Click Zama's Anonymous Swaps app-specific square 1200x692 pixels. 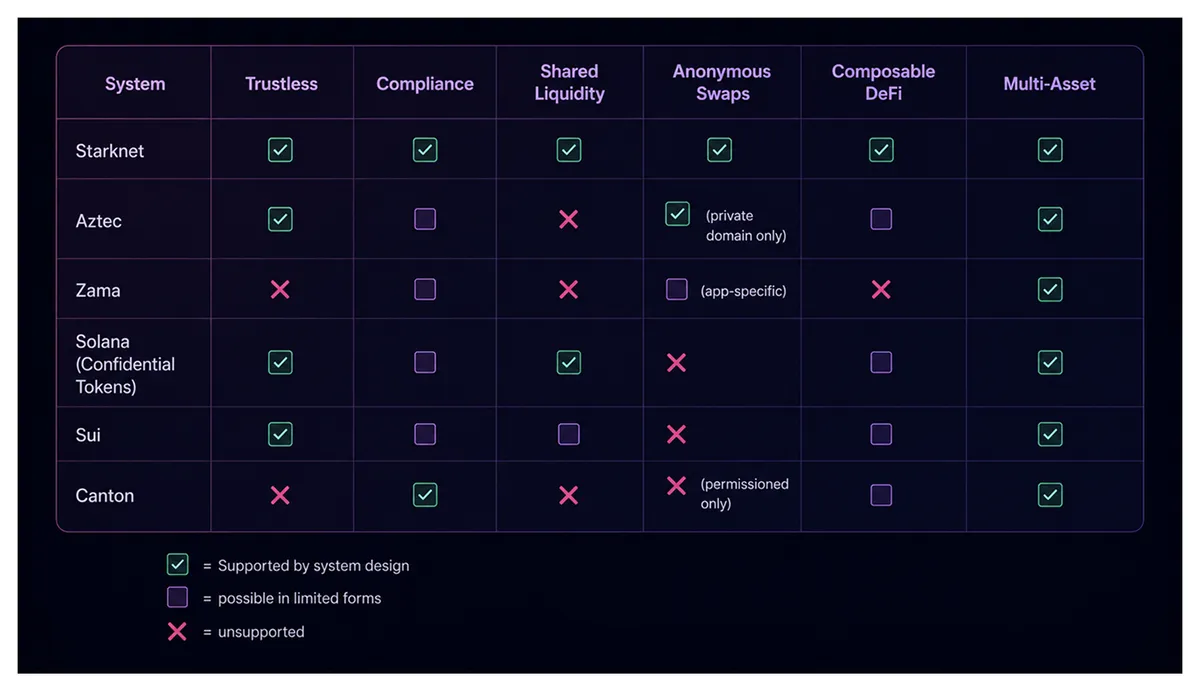pyautogui.click(x=677, y=290)
